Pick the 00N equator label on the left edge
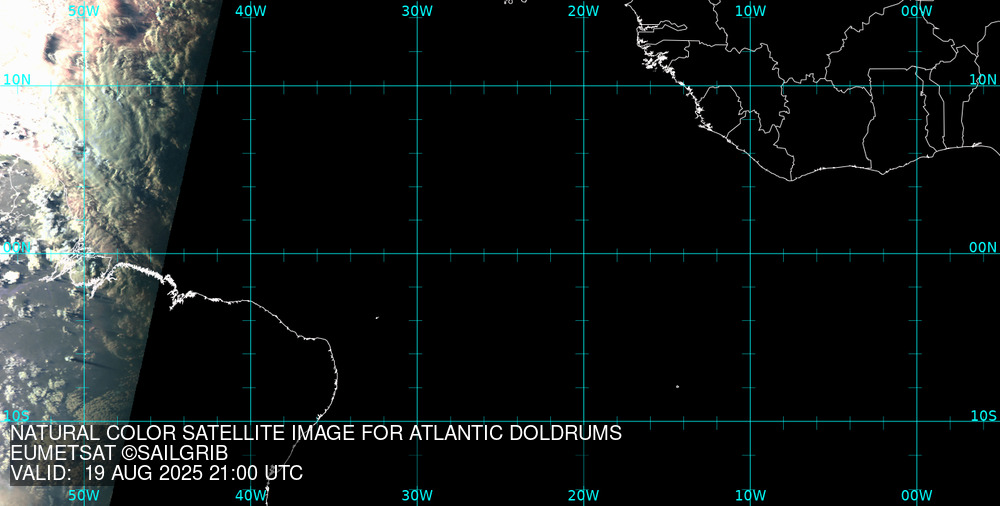Viewport: 1000px width, 506px height. pos(17,248)
